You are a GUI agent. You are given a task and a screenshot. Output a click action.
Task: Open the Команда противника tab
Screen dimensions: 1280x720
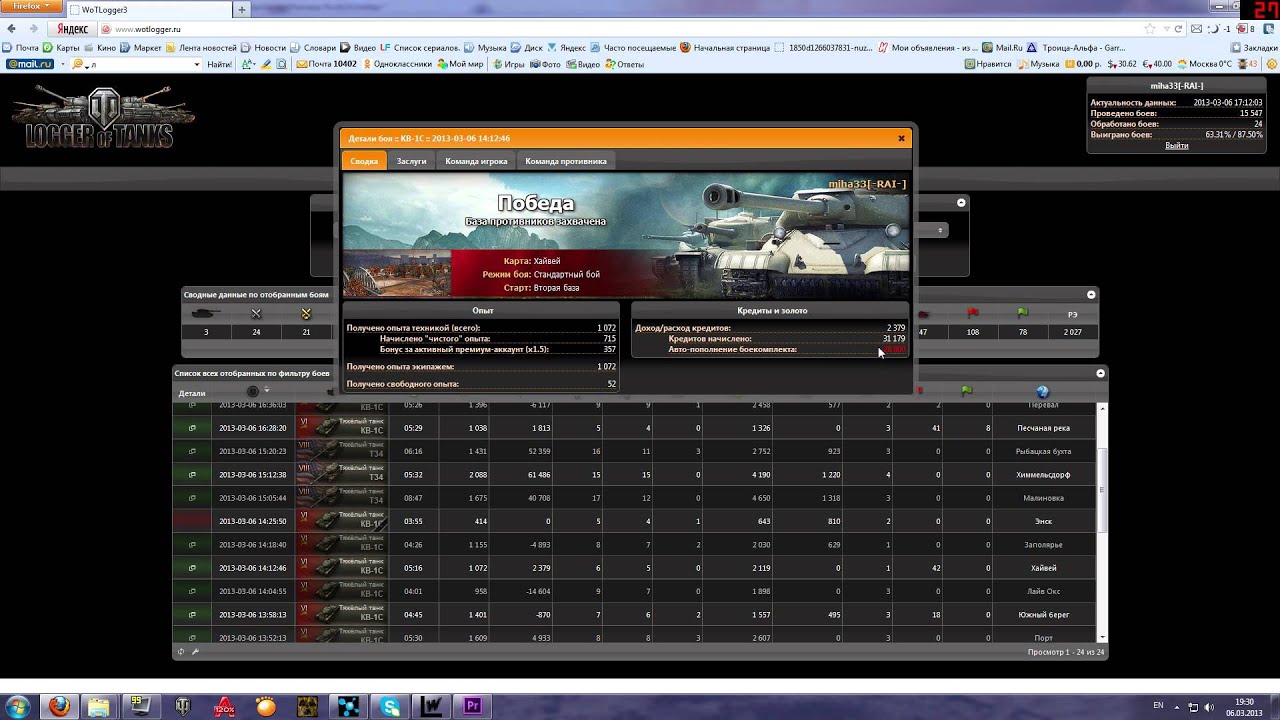566,161
